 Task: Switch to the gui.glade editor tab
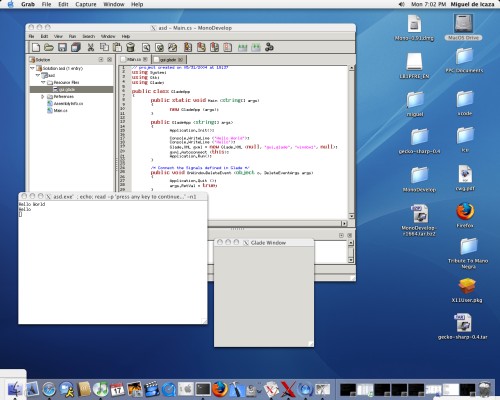point(169,60)
